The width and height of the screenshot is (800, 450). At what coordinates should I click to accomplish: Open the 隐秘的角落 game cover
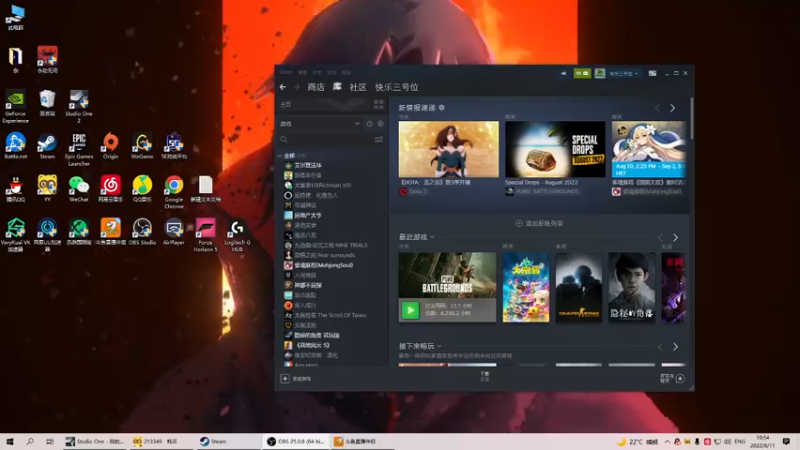click(x=632, y=287)
